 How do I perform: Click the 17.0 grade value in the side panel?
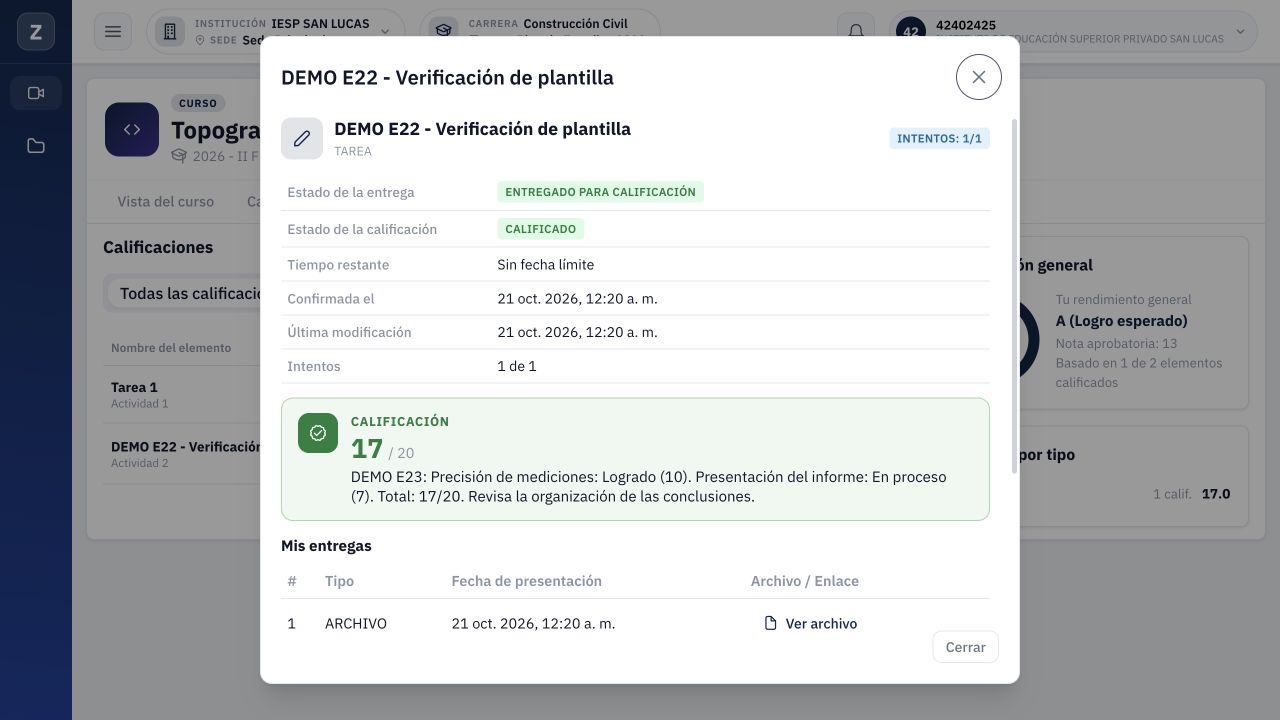[x=1216, y=494]
